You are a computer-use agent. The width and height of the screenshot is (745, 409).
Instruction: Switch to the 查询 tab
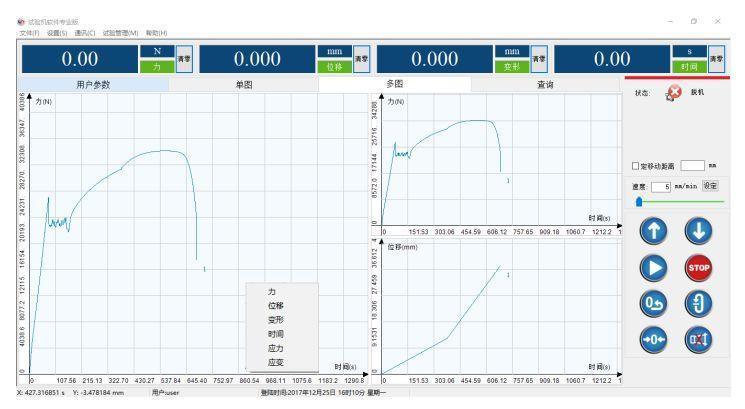pyautogui.click(x=546, y=85)
